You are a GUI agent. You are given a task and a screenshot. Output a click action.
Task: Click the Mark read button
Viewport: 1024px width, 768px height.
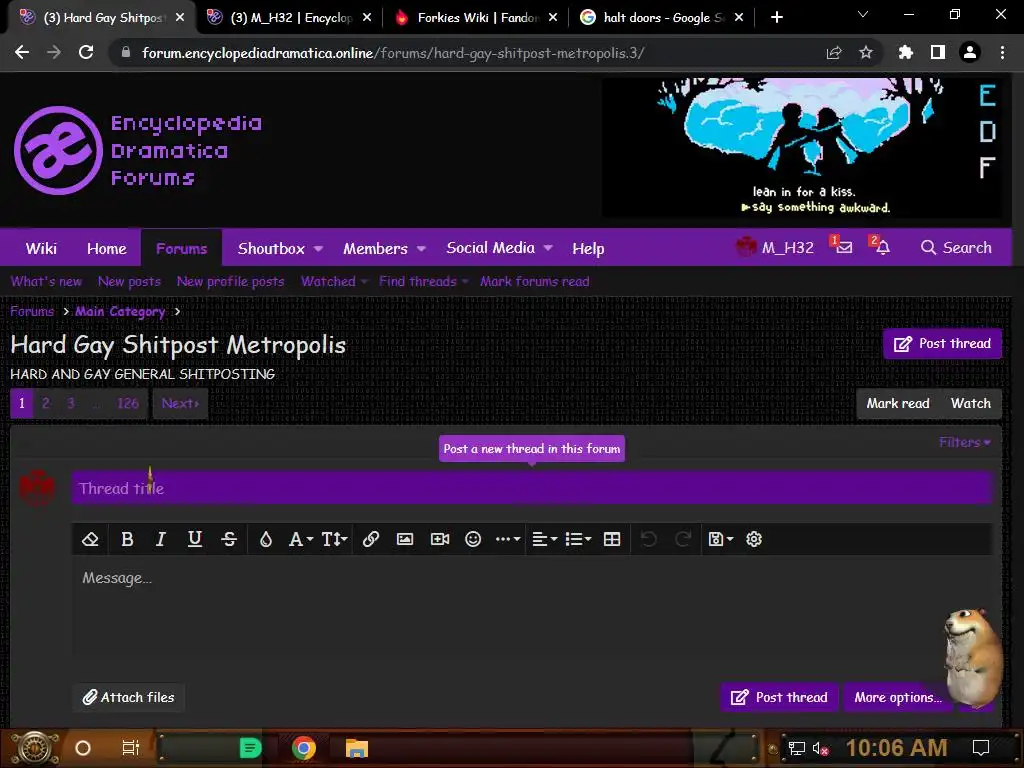[x=898, y=404]
